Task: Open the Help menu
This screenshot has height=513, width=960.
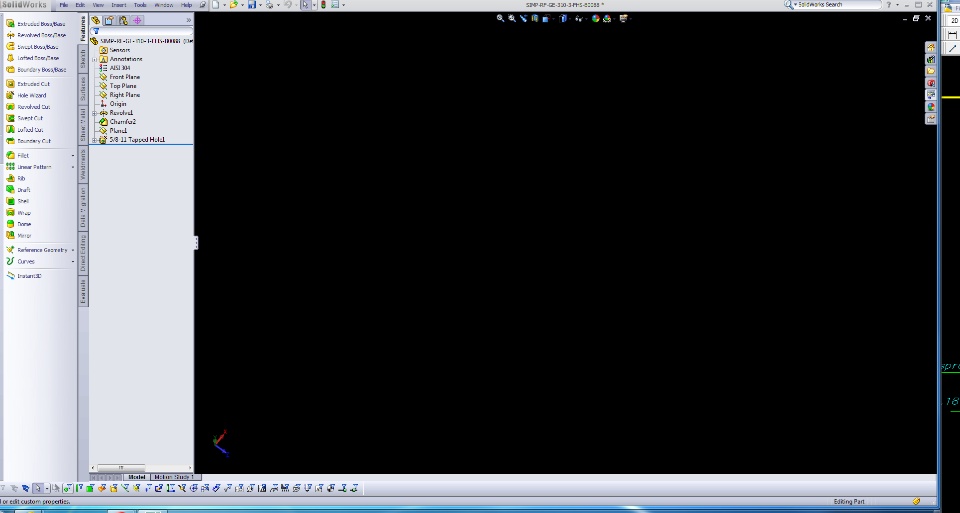Action: pos(186,5)
